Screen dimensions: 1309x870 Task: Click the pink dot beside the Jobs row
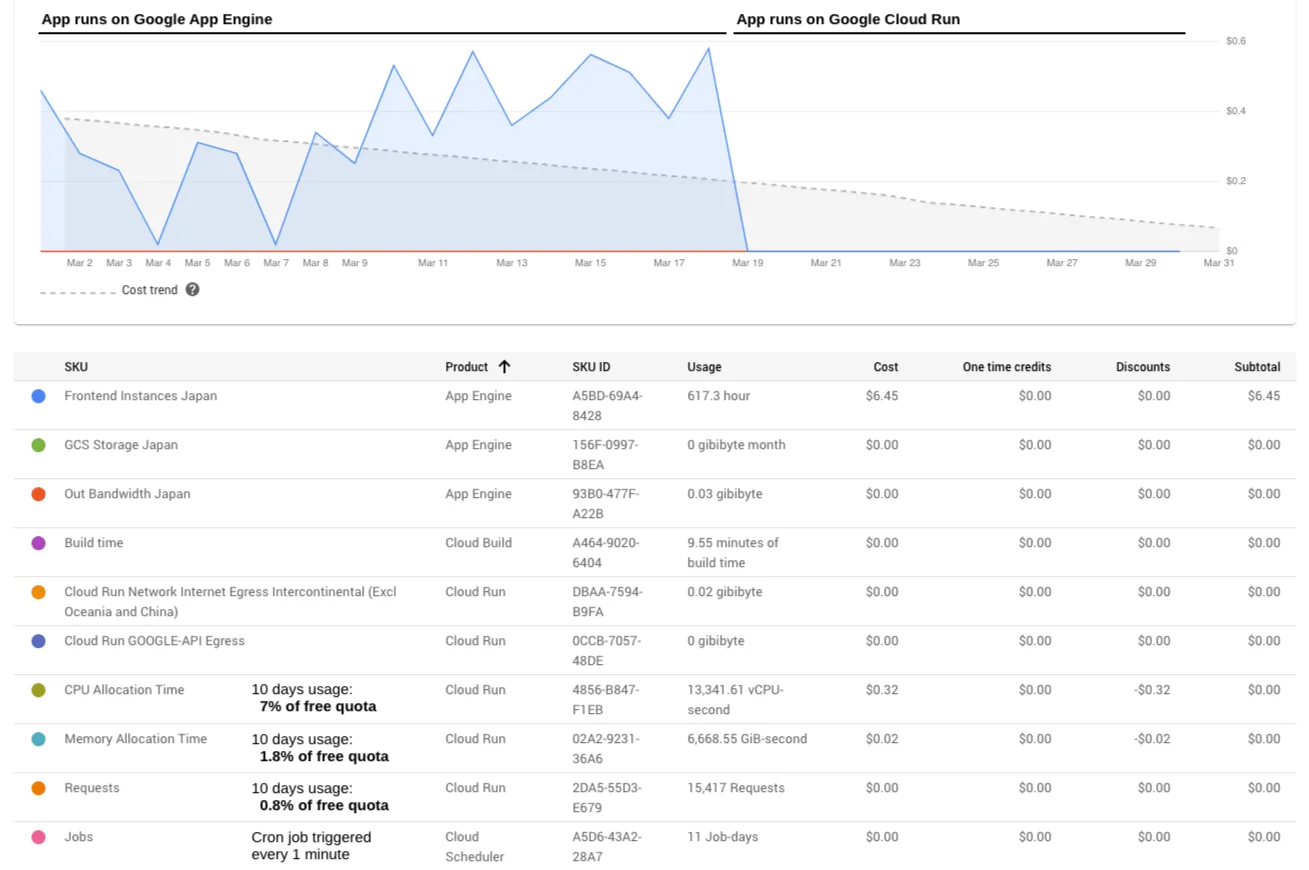pyautogui.click(x=38, y=838)
